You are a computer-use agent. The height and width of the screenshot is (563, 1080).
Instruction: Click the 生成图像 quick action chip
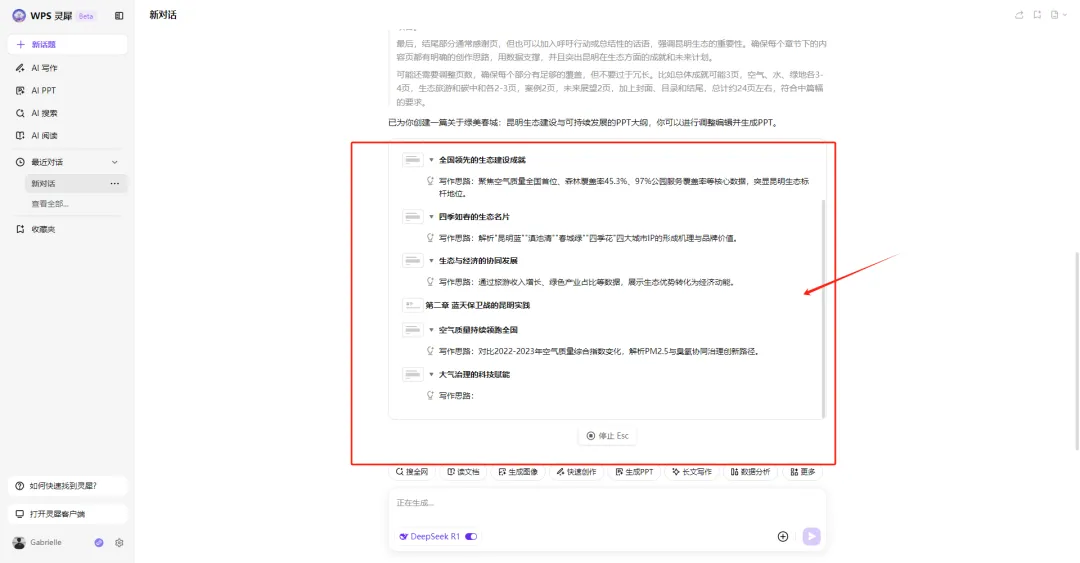coord(518,472)
